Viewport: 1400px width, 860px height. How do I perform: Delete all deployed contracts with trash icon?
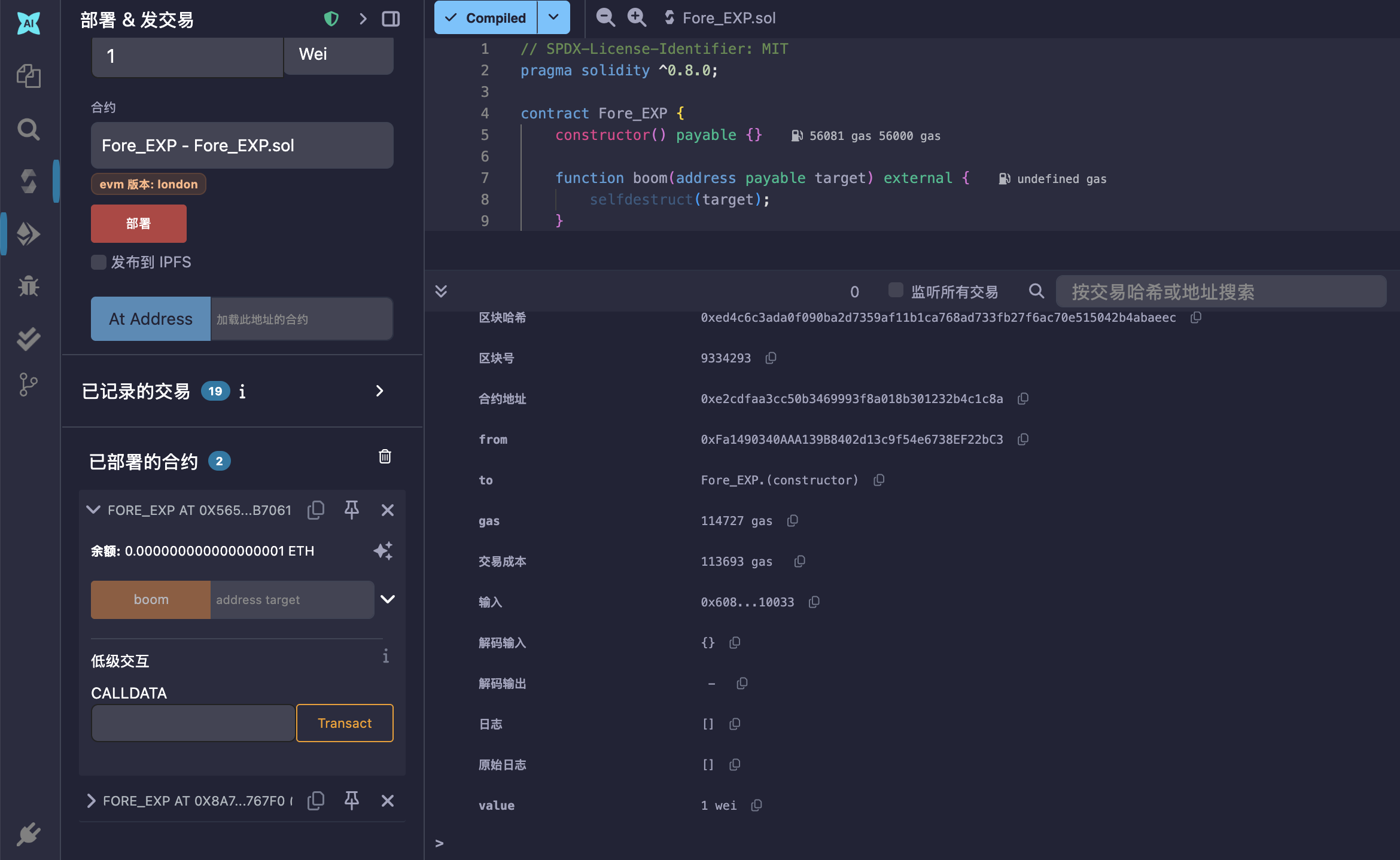click(385, 457)
